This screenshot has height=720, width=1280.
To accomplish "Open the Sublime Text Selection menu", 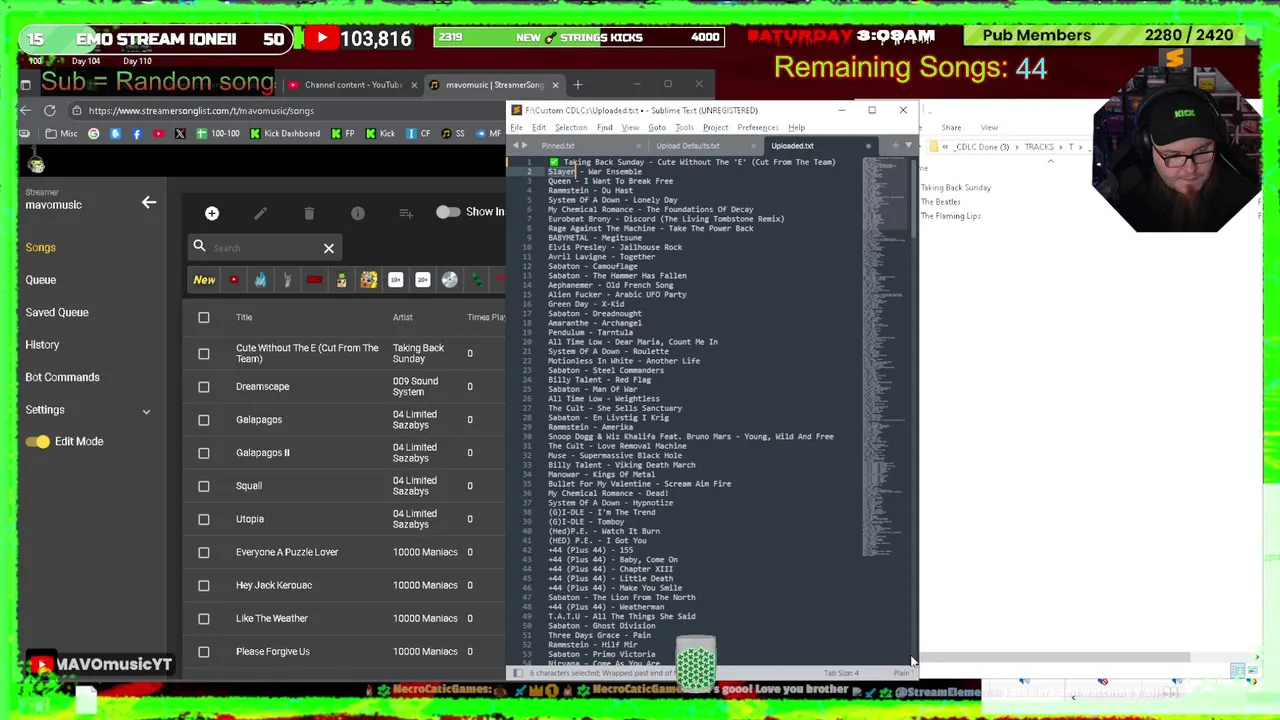I will [571, 128].
